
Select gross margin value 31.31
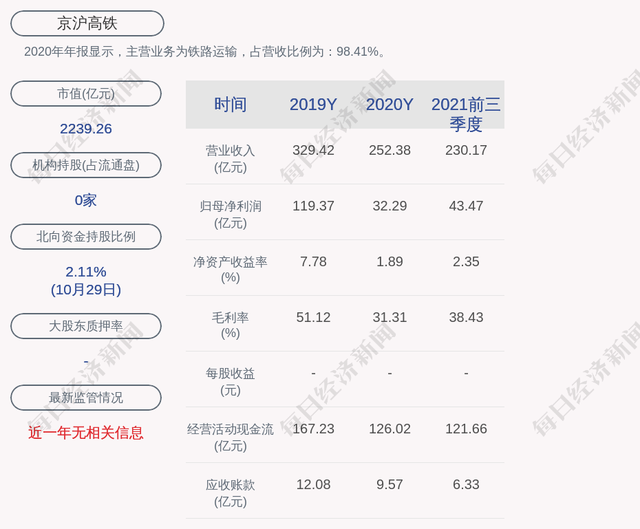(389, 318)
